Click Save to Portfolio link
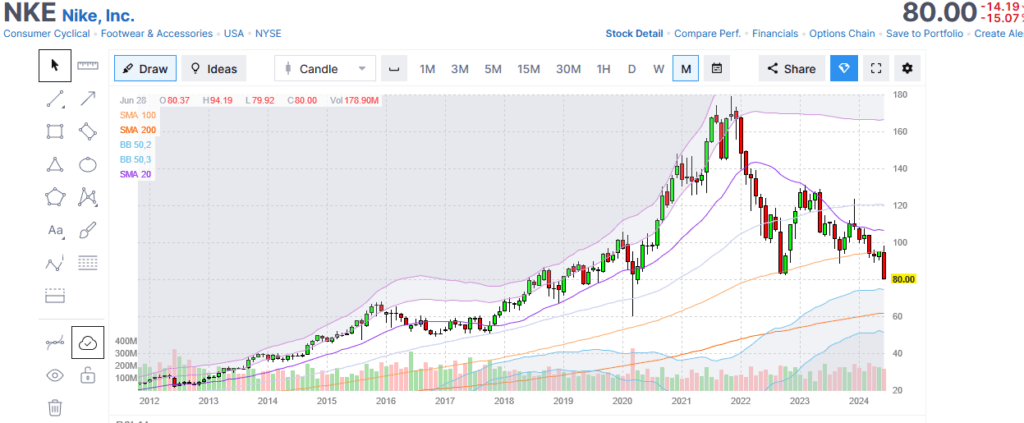 point(924,33)
